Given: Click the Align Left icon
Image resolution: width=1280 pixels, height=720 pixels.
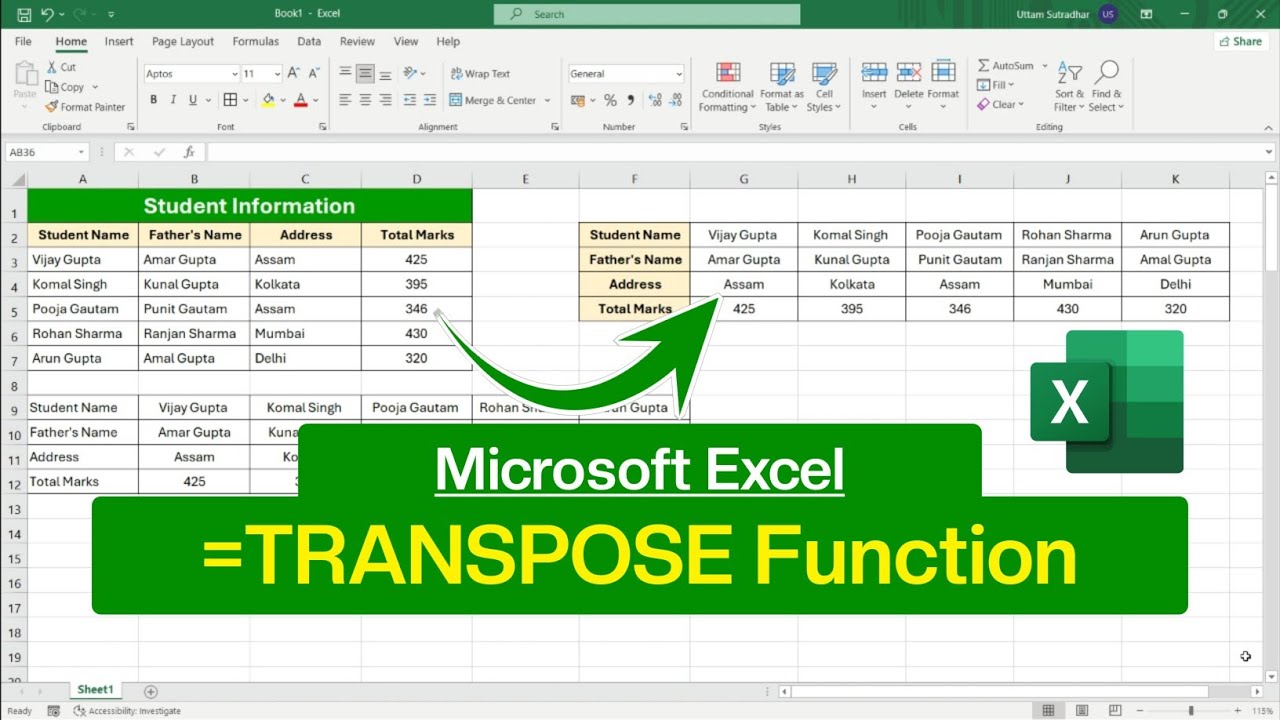Looking at the screenshot, I should (x=345, y=100).
